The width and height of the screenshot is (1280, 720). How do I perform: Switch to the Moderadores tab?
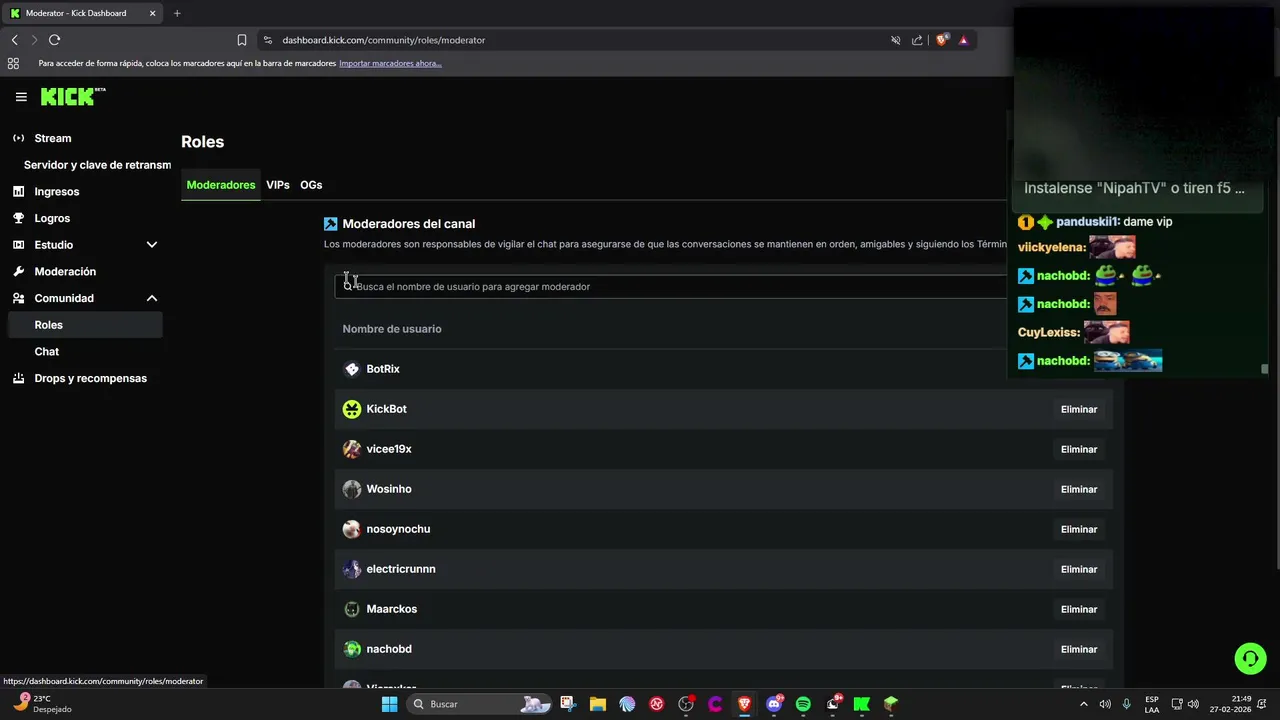[x=221, y=185]
